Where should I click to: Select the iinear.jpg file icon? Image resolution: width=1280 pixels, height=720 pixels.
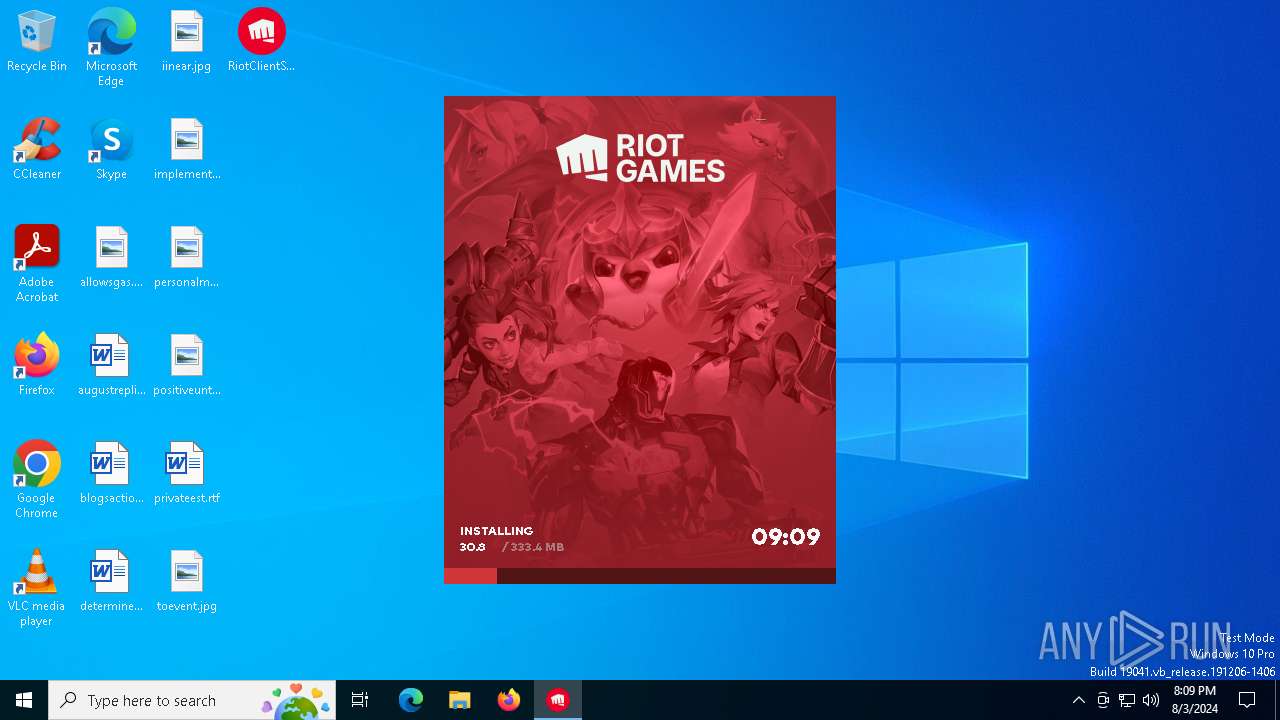186,42
